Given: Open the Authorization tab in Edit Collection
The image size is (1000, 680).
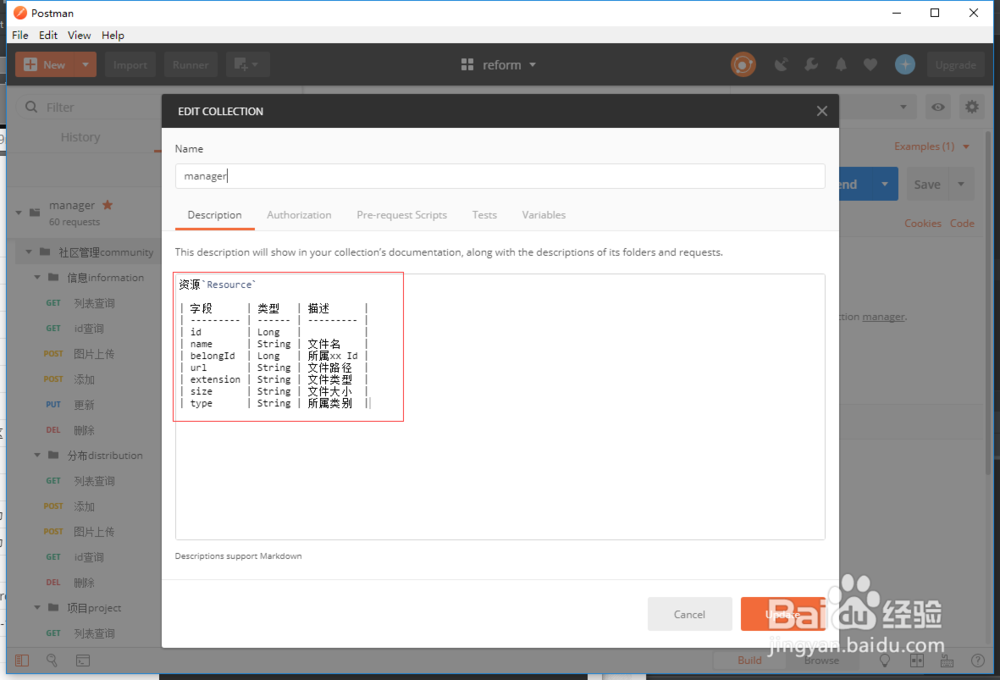Looking at the screenshot, I should [299, 215].
